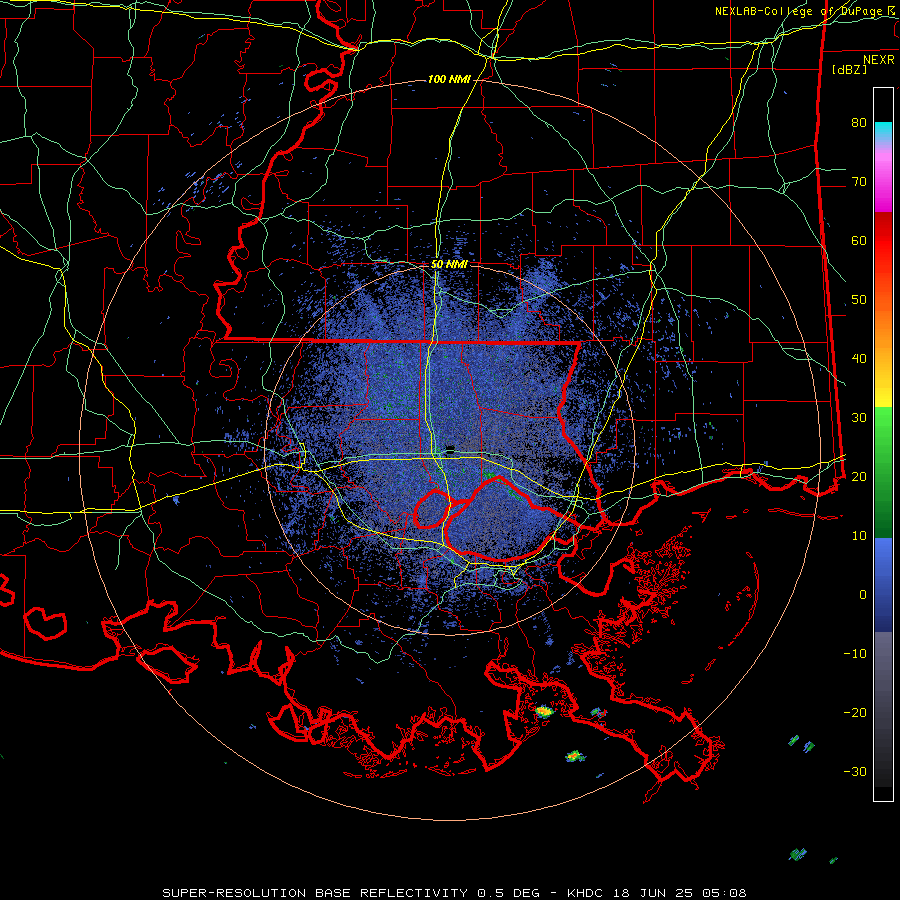Image resolution: width=900 pixels, height=900 pixels.
Task: Click the -30 value on the color scale
Action: 855,771
